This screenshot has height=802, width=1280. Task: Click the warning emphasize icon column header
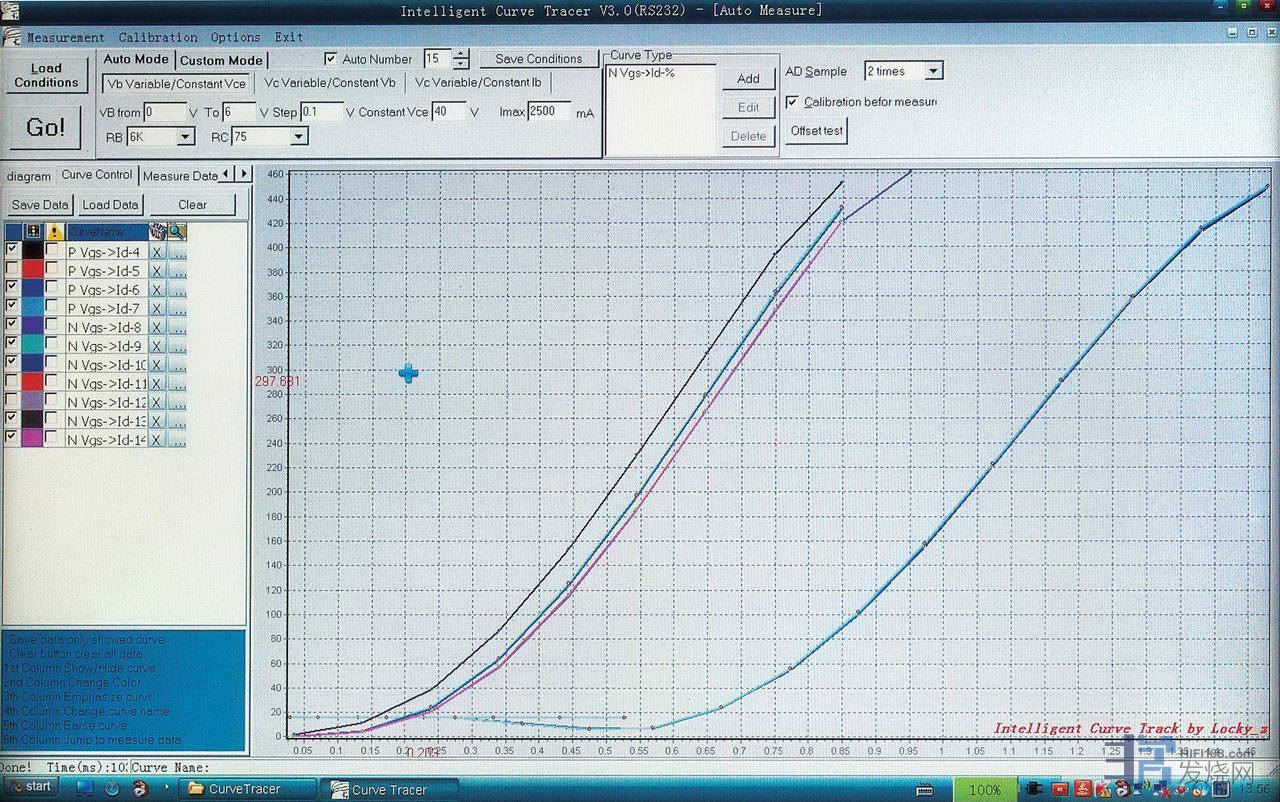pyautogui.click(x=53, y=232)
